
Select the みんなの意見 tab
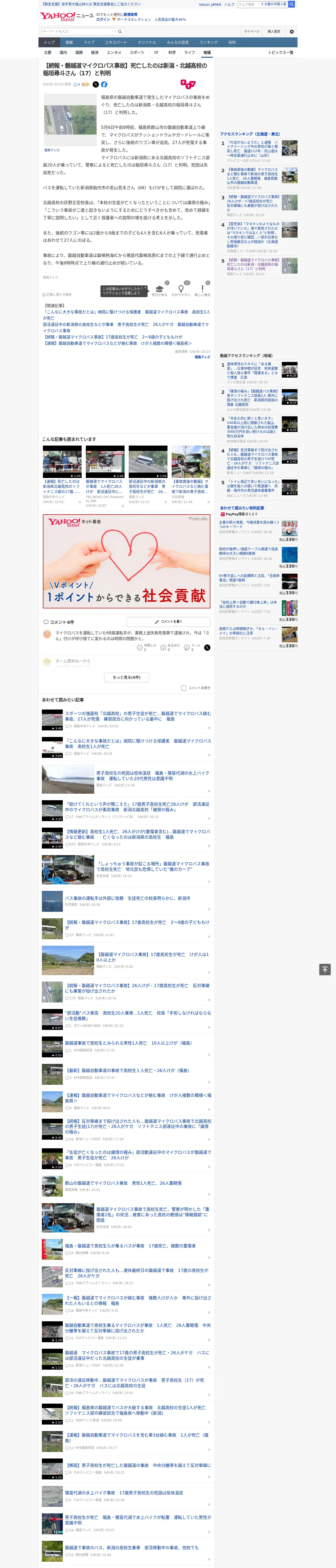178,43
